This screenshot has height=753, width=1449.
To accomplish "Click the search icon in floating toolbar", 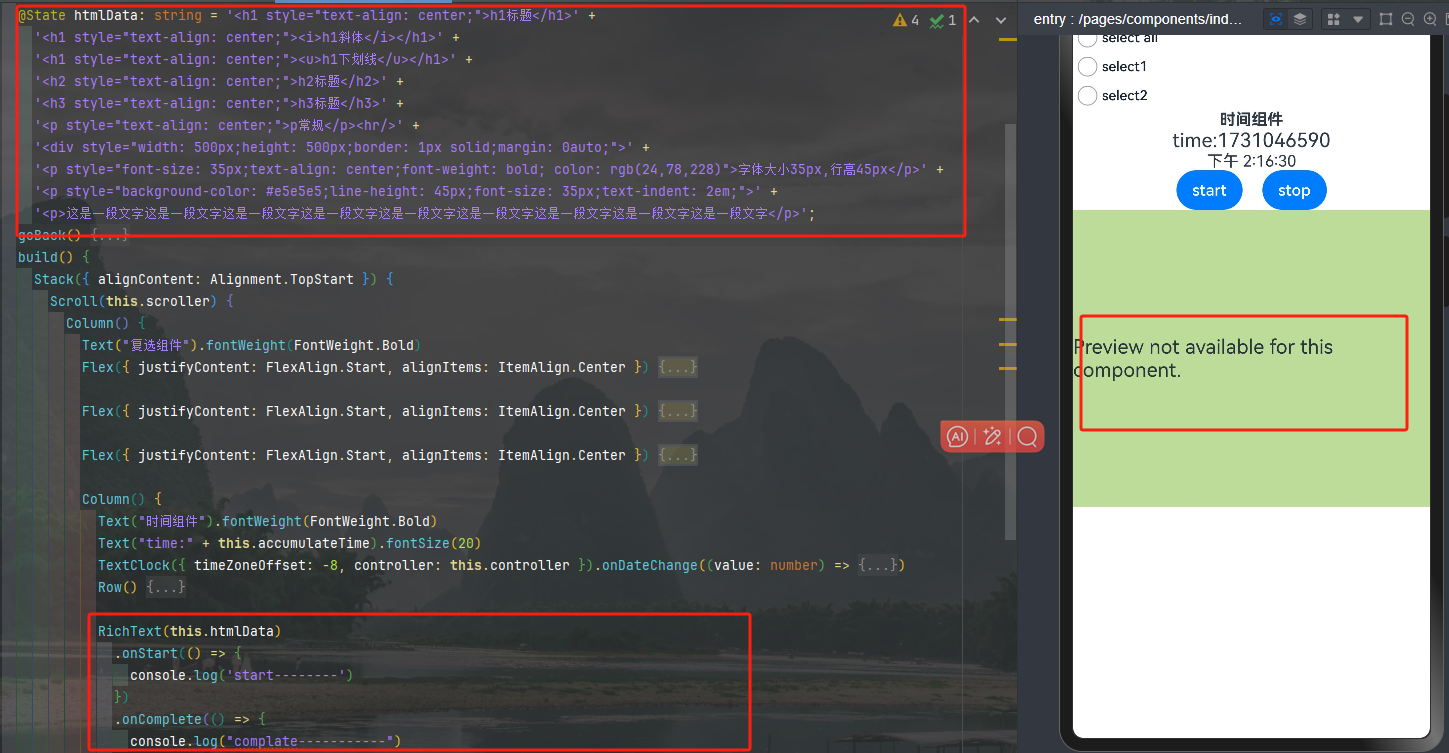I will [1027, 436].
